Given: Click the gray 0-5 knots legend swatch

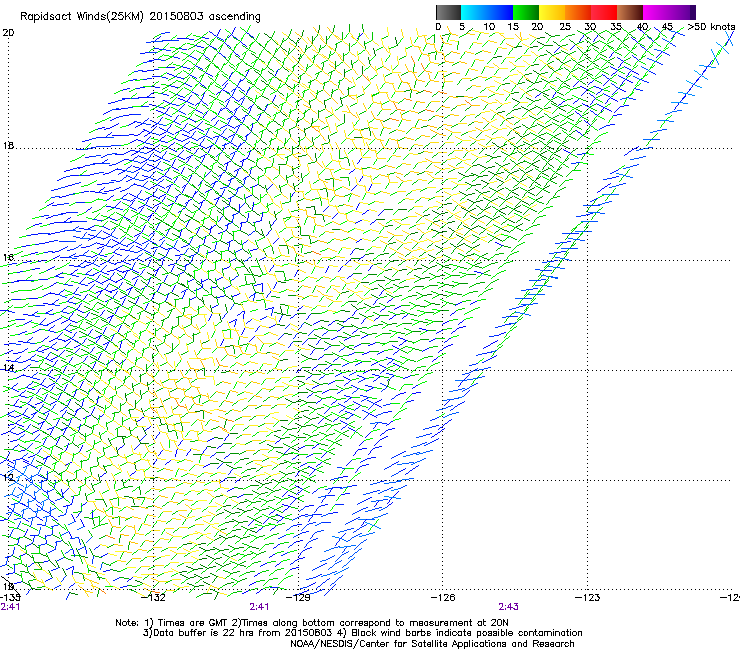Looking at the screenshot, I should (448, 12).
